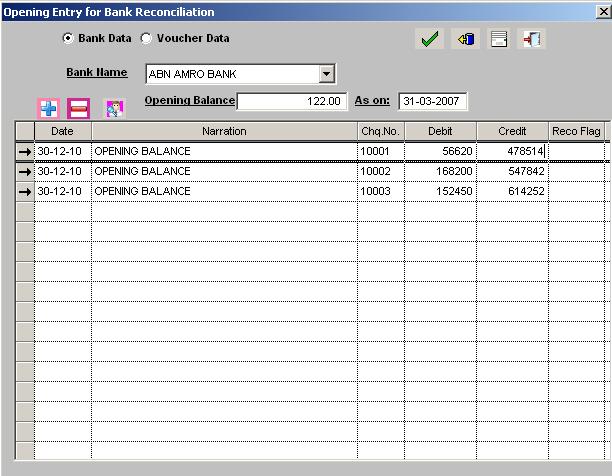Select the first row arrow indicator

[x=25, y=151]
